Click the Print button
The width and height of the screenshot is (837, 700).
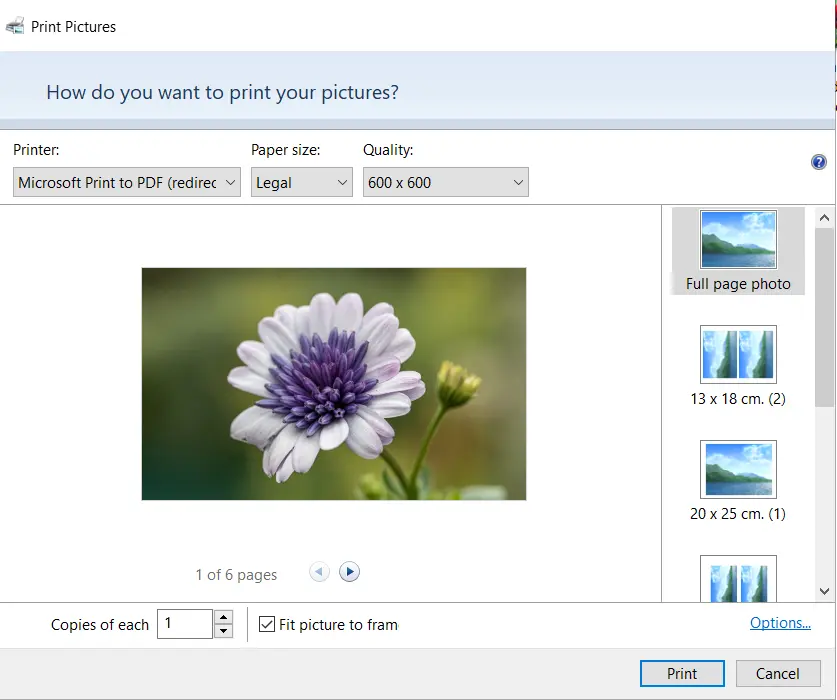pyautogui.click(x=681, y=673)
